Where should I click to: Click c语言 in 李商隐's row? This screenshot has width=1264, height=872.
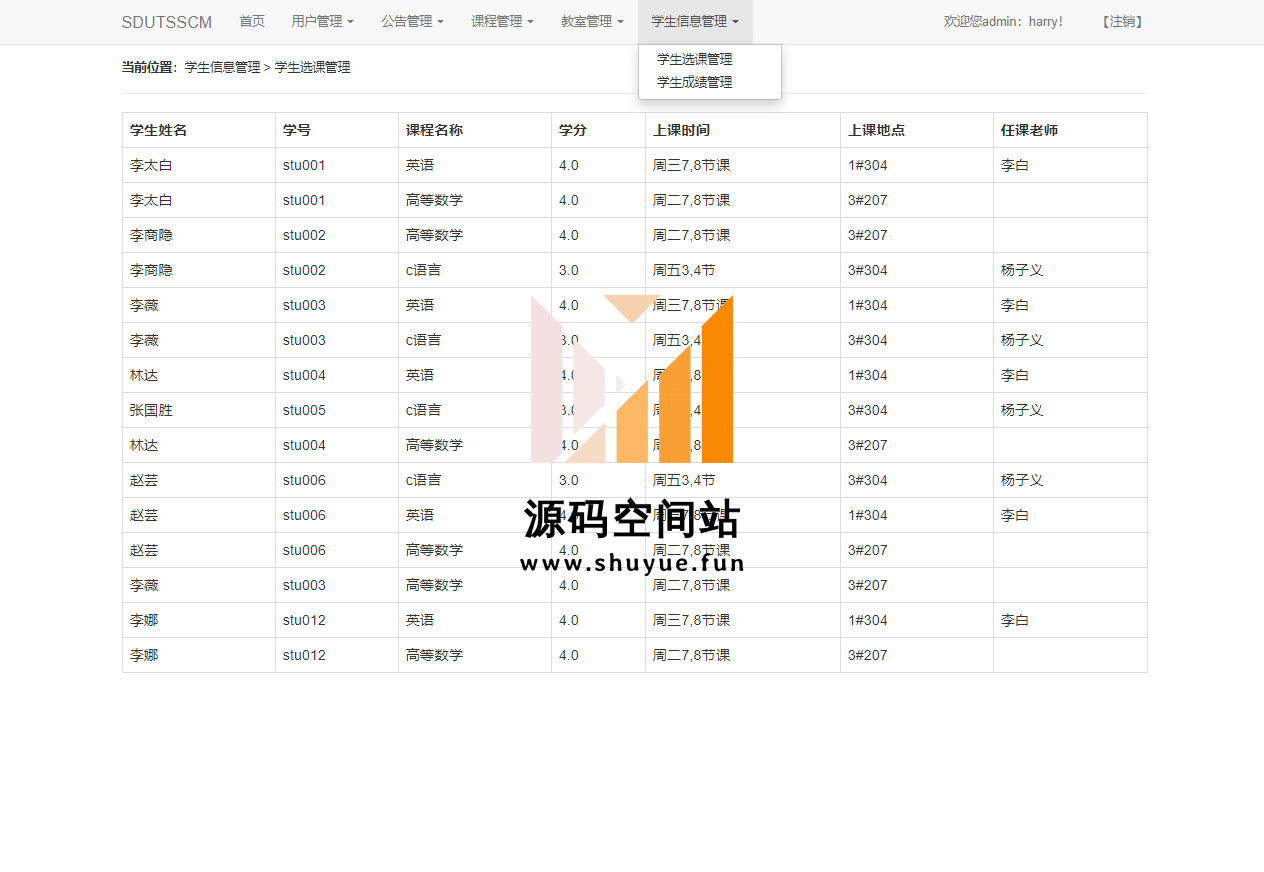pos(423,270)
